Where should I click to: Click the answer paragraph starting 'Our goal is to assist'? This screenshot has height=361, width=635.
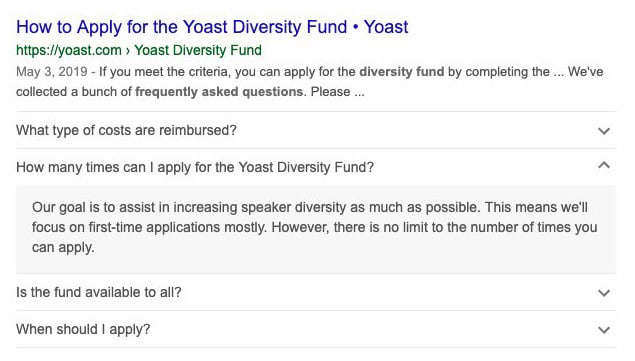[315, 227]
